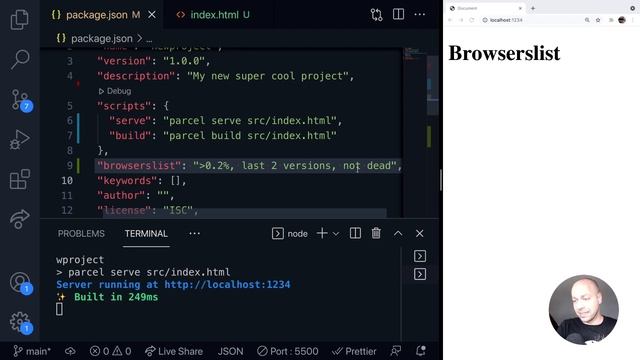This screenshot has height=360, width=640.
Task: Open the launch profile dropdown arrow
Action: [336, 233]
